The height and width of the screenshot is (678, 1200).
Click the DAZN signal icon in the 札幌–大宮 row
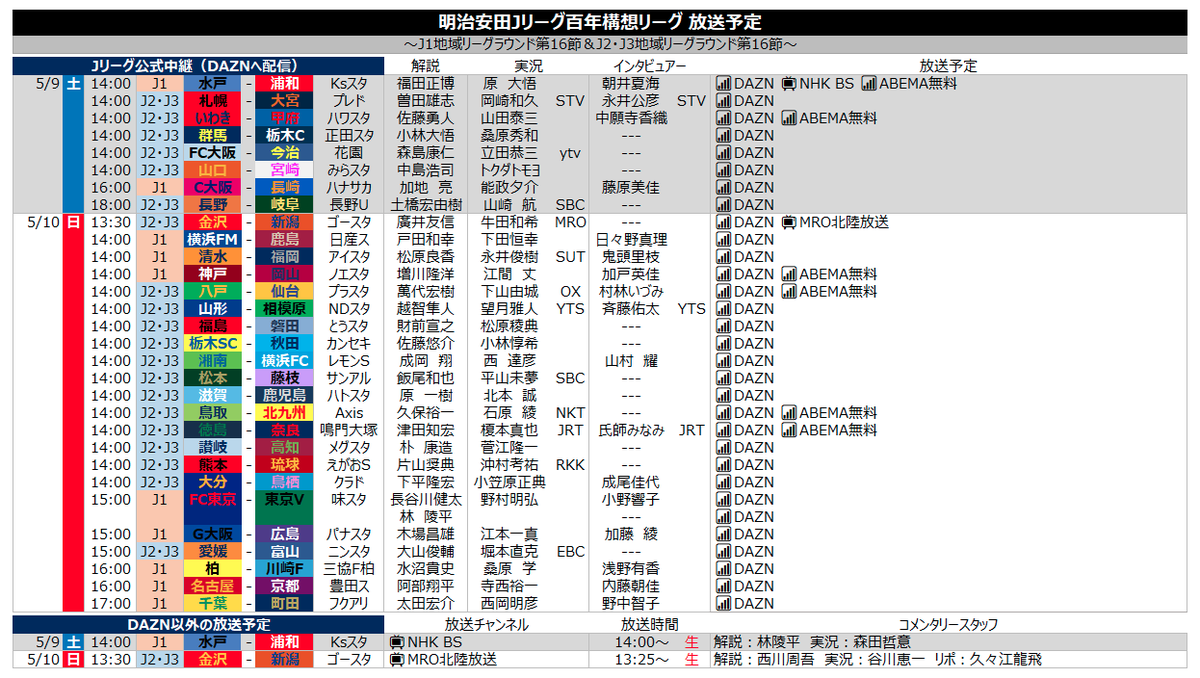(724, 101)
